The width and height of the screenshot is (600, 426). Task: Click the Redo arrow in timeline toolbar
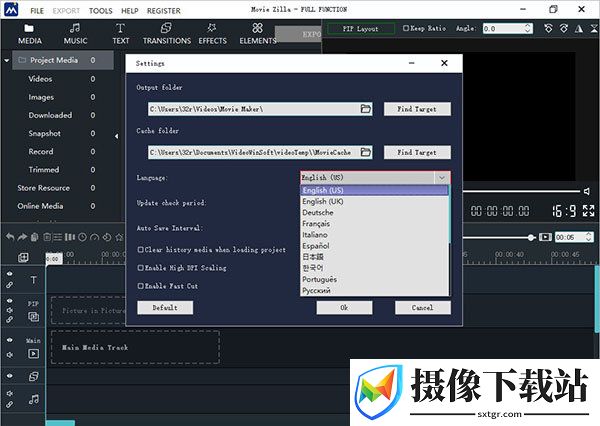(22, 237)
